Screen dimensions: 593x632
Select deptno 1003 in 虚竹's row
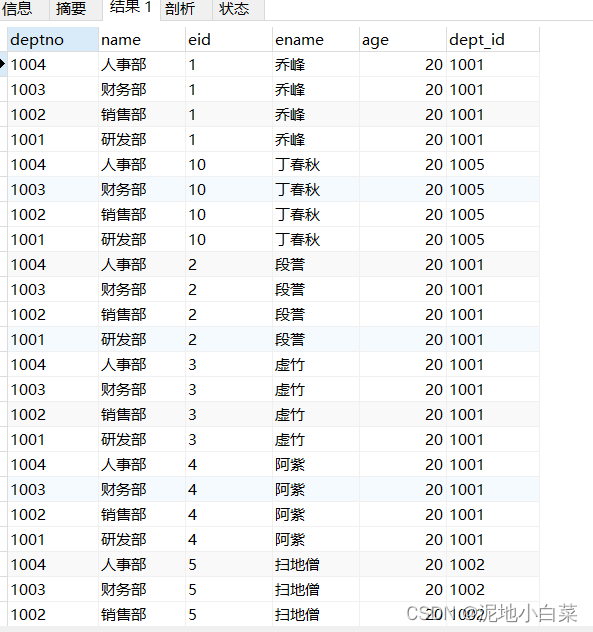[x=53, y=389]
